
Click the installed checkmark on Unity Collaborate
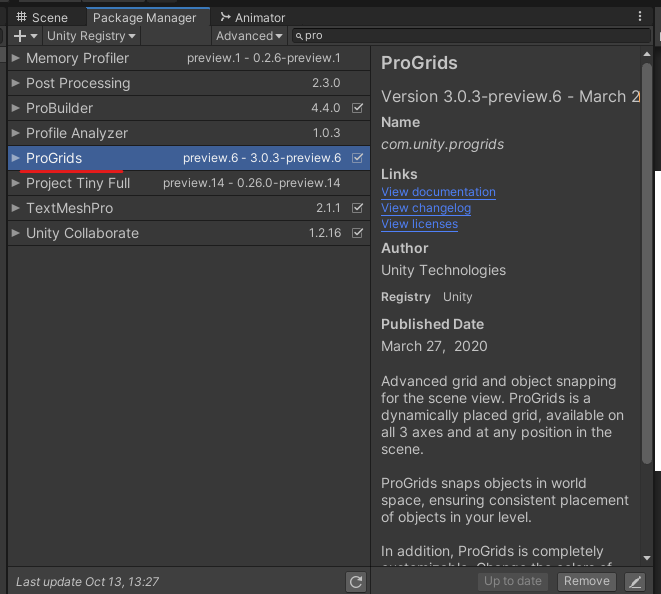click(x=358, y=233)
